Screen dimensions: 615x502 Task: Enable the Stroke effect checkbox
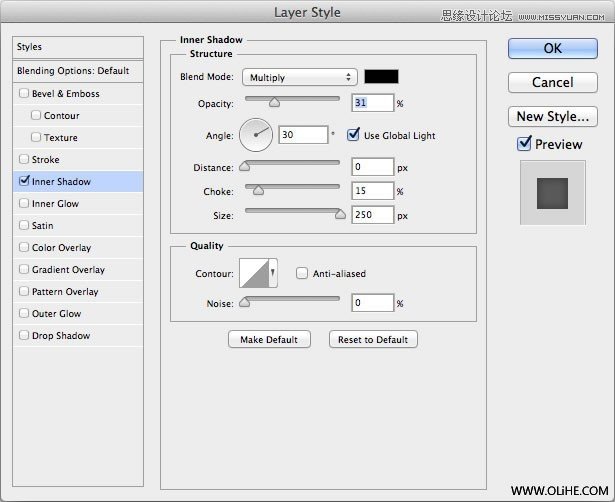click(x=24, y=159)
